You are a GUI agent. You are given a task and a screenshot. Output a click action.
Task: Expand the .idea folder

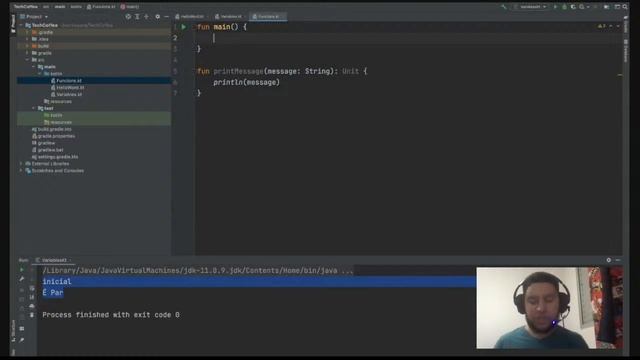pos(27,39)
